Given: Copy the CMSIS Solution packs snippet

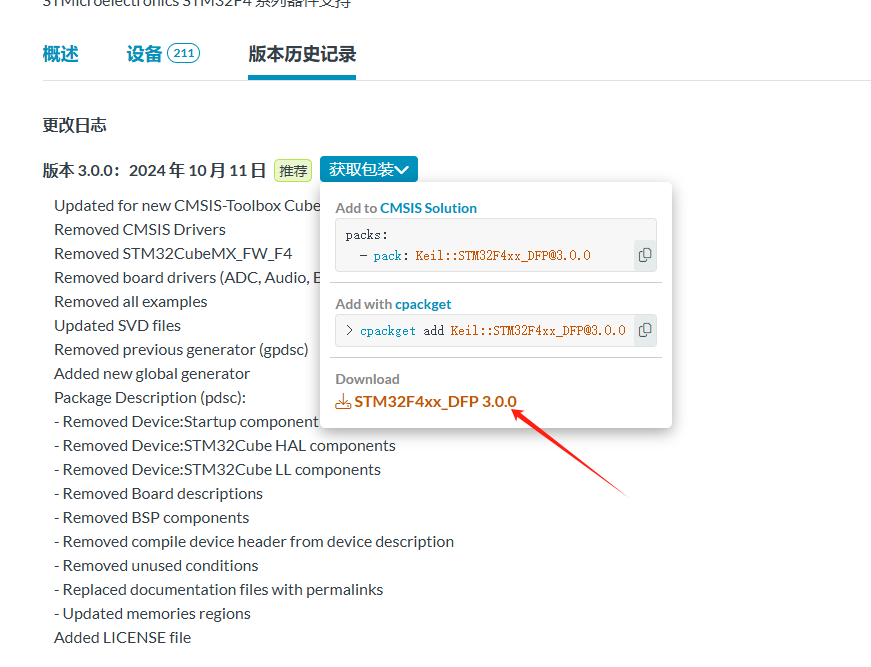Looking at the screenshot, I should coord(645,255).
